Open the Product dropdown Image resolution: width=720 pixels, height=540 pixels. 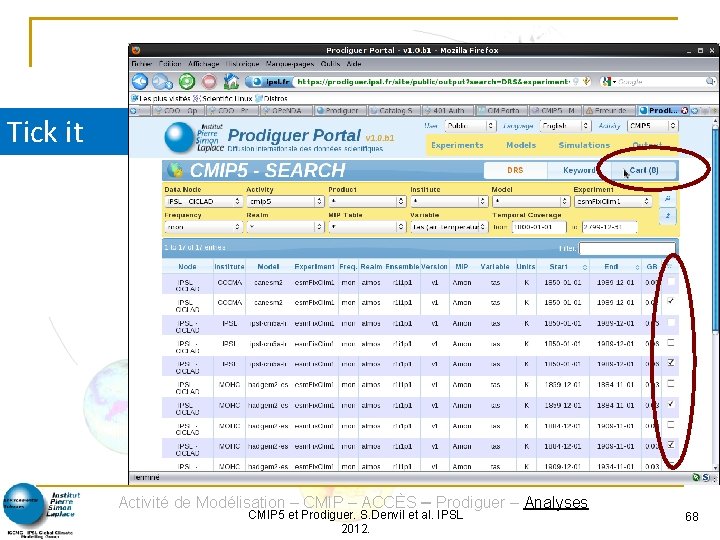click(x=367, y=201)
